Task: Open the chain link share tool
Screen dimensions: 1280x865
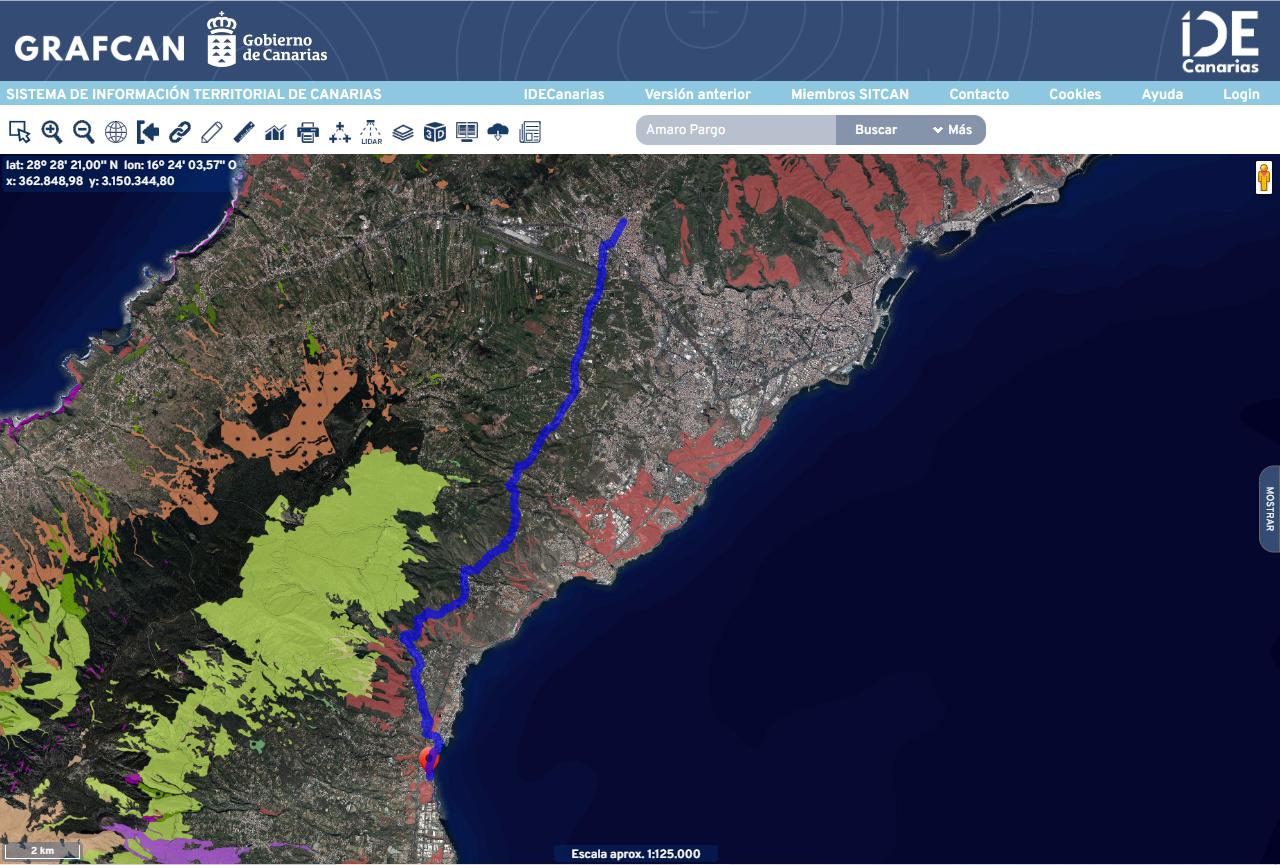Action: point(180,131)
